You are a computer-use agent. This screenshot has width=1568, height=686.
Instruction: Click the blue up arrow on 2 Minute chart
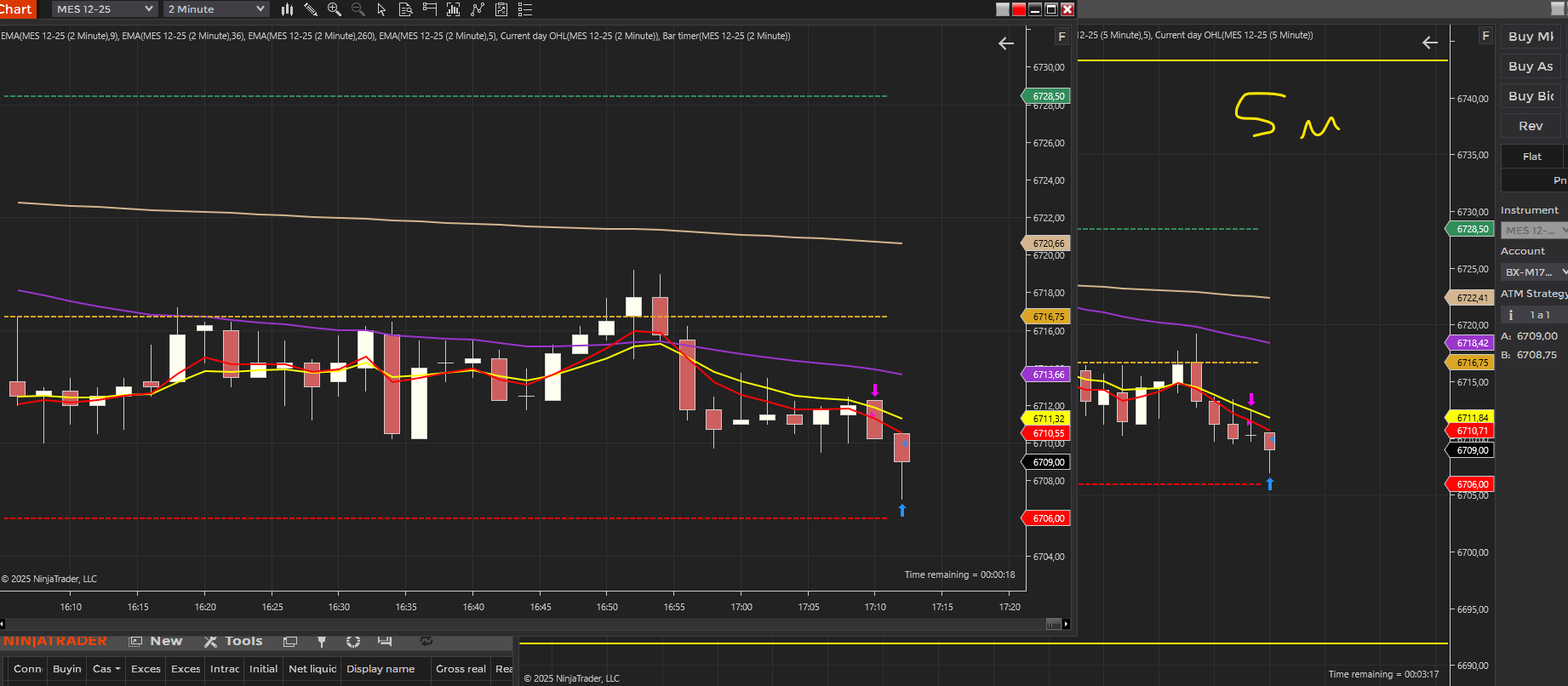[x=902, y=510]
